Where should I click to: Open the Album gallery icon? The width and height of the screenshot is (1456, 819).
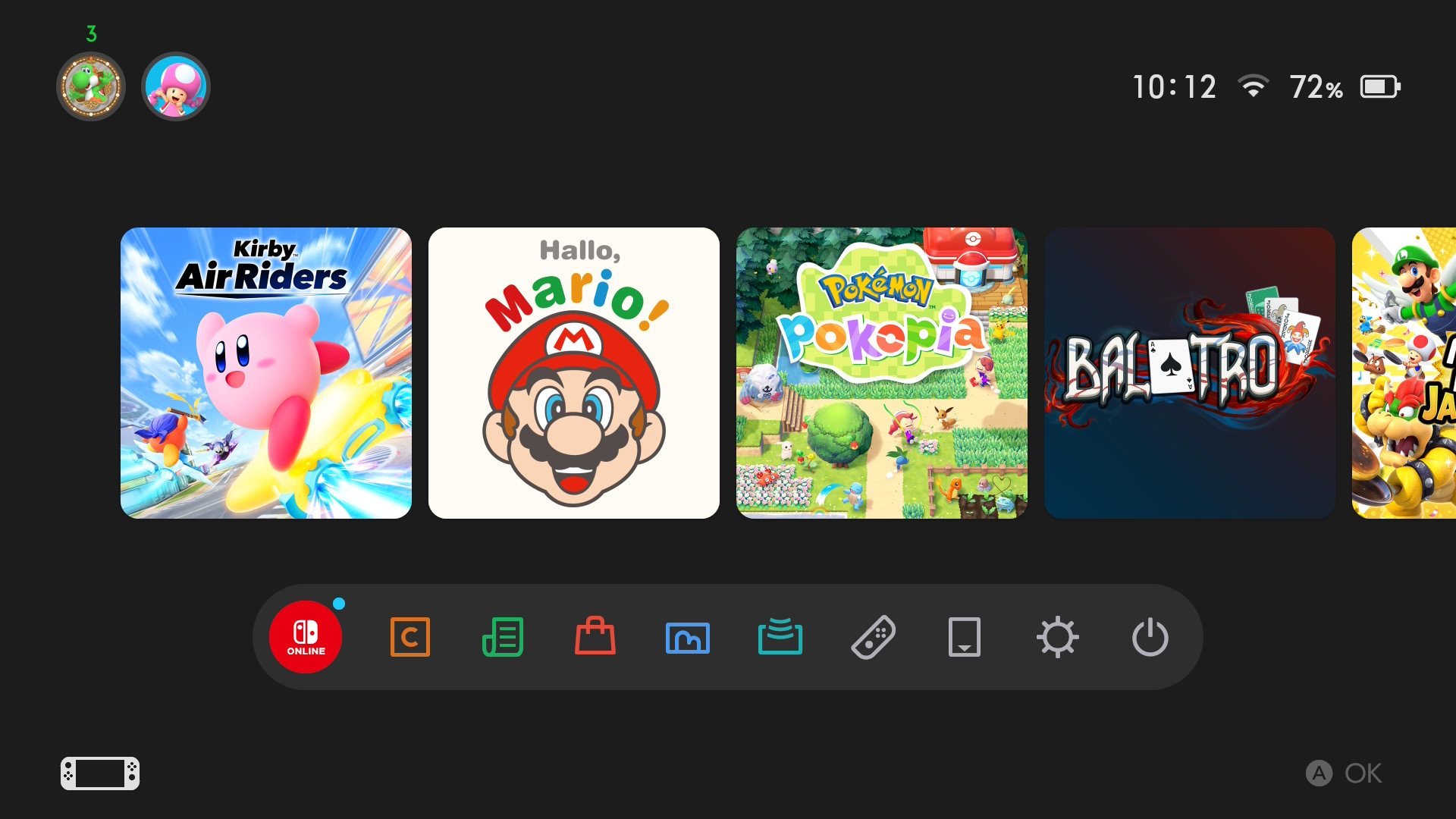pos(688,637)
